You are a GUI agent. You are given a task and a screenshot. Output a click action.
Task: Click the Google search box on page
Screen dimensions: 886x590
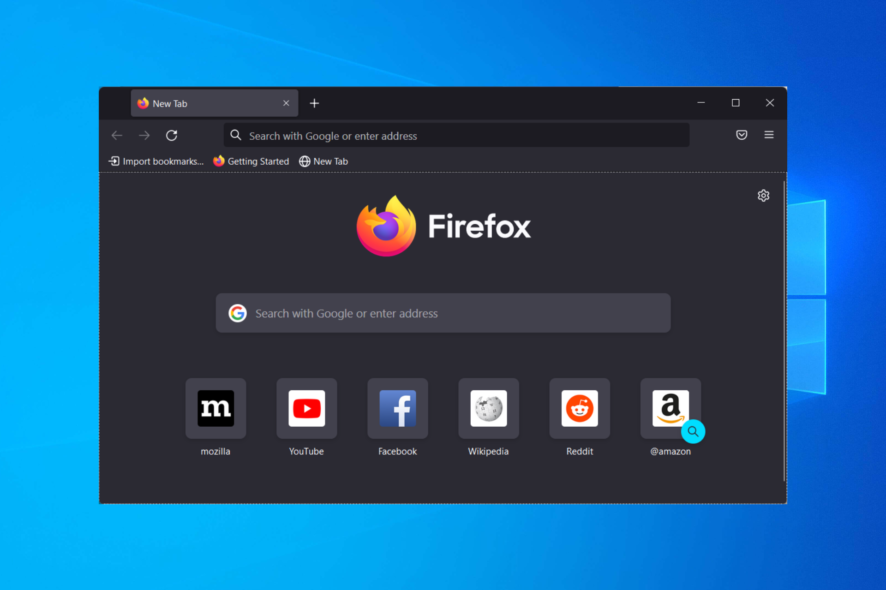click(443, 313)
